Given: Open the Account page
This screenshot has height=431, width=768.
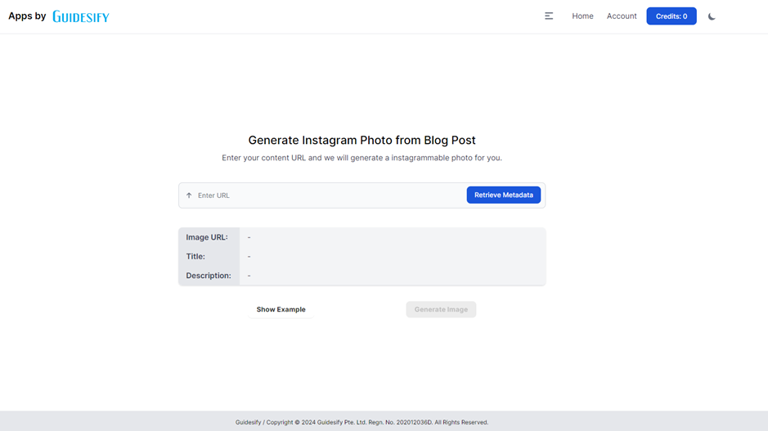Looking at the screenshot, I should tap(621, 16).
